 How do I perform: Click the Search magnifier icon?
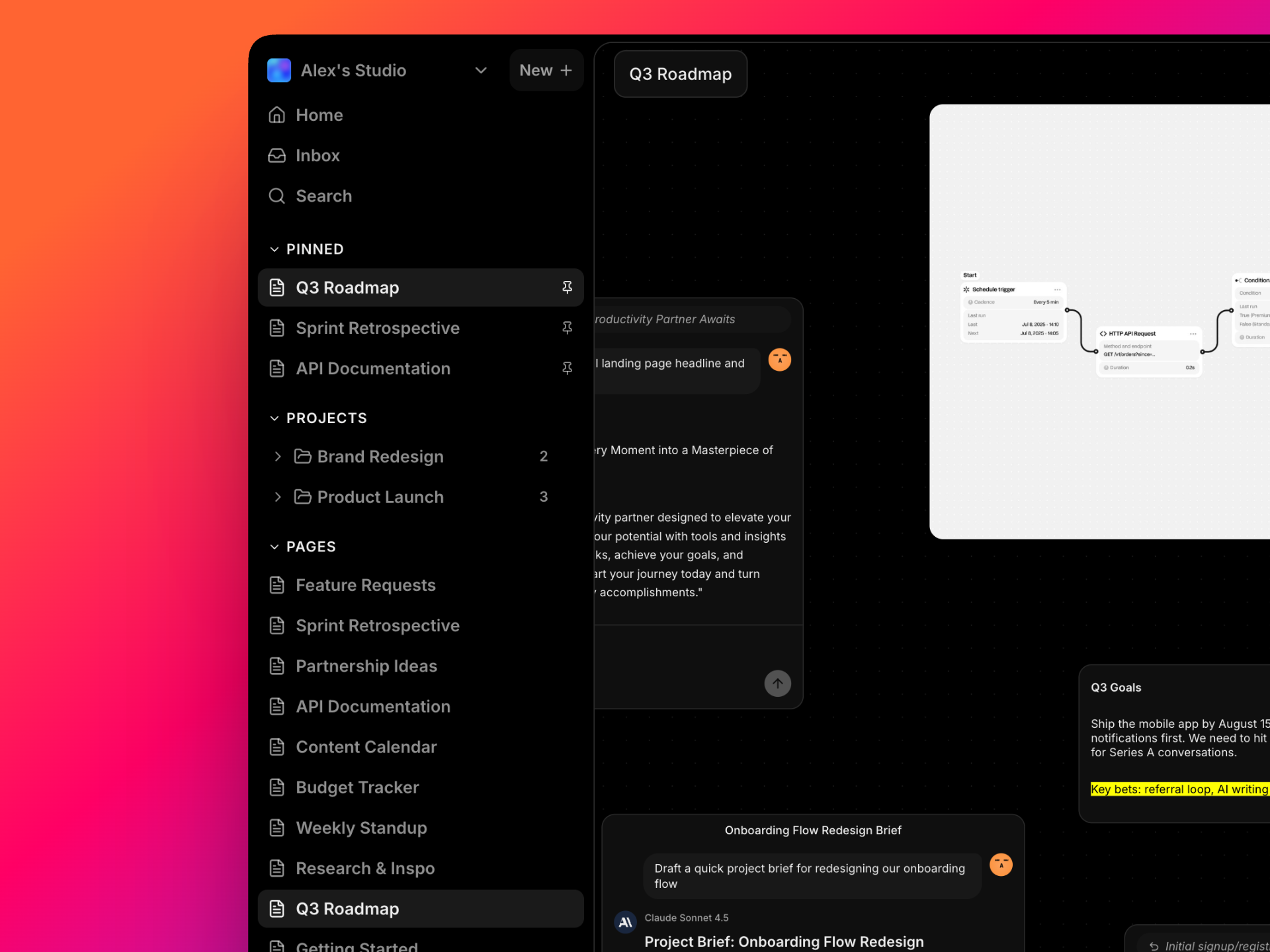(277, 196)
